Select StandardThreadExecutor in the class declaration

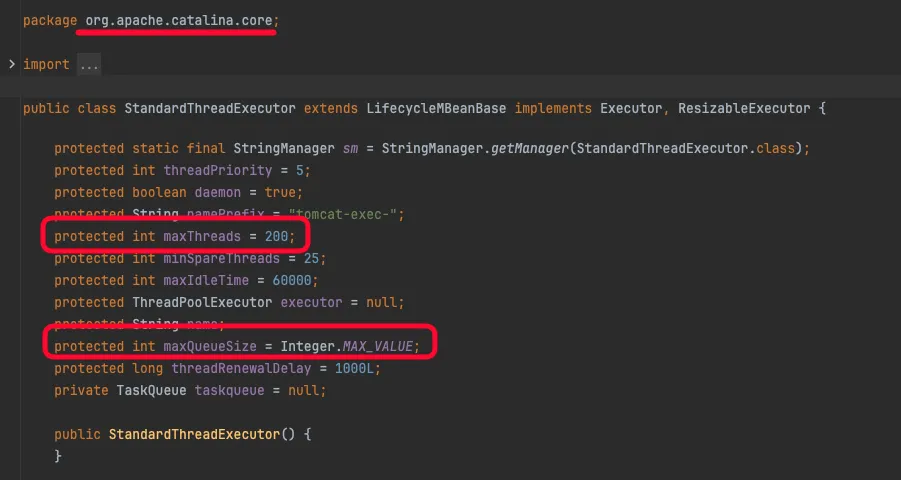pyautogui.click(x=209, y=108)
